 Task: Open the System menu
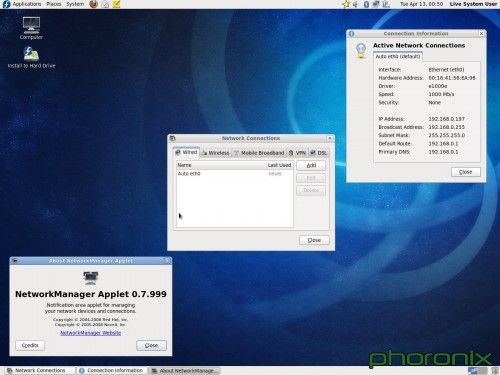75,4
